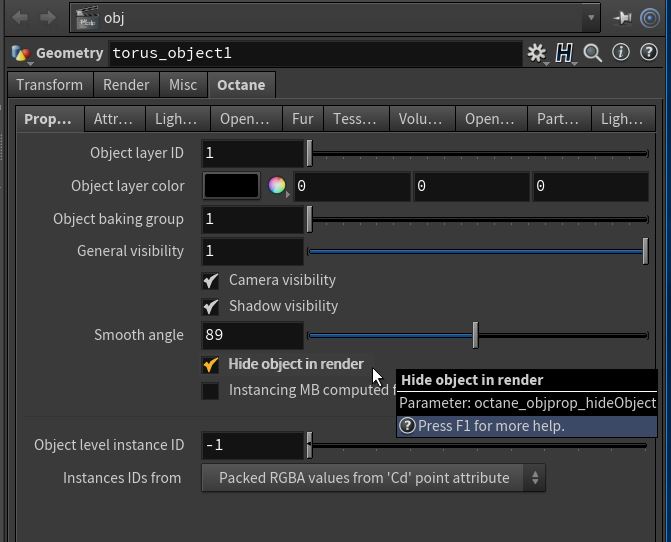Click the Instances IDs from label
This screenshot has height=542, width=671.
click(x=122, y=478)
